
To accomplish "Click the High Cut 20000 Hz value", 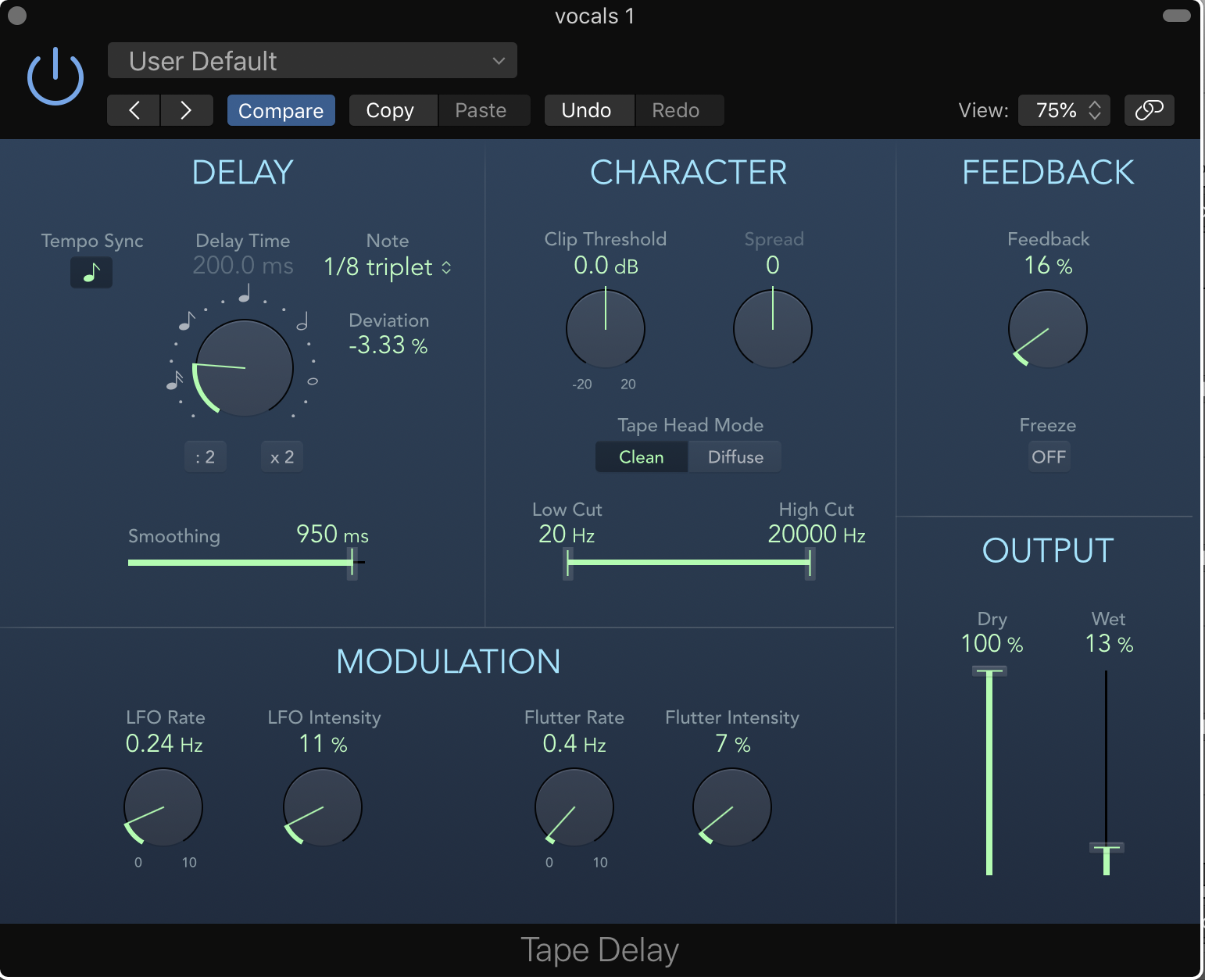I will coord(817,535).
